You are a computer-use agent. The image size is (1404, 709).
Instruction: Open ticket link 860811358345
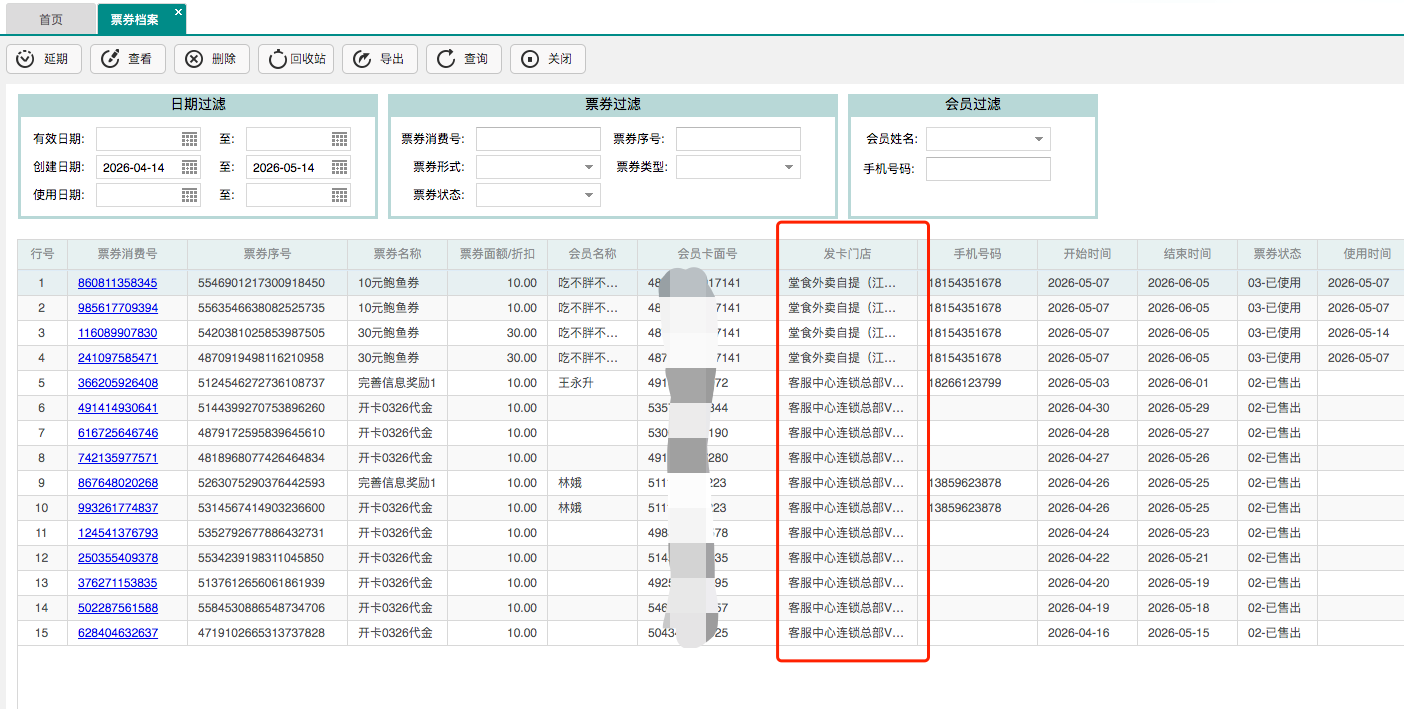pyautogui.click(x=118, y=283)
